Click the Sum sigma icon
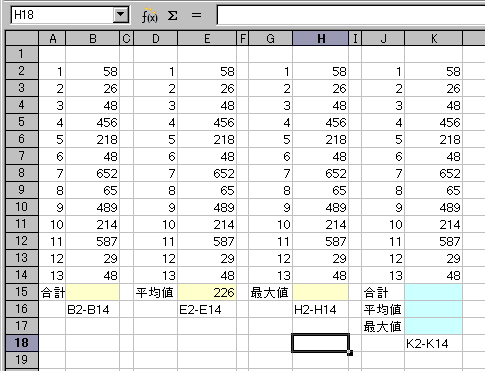The image size is (485, 371). click(172, 15)
